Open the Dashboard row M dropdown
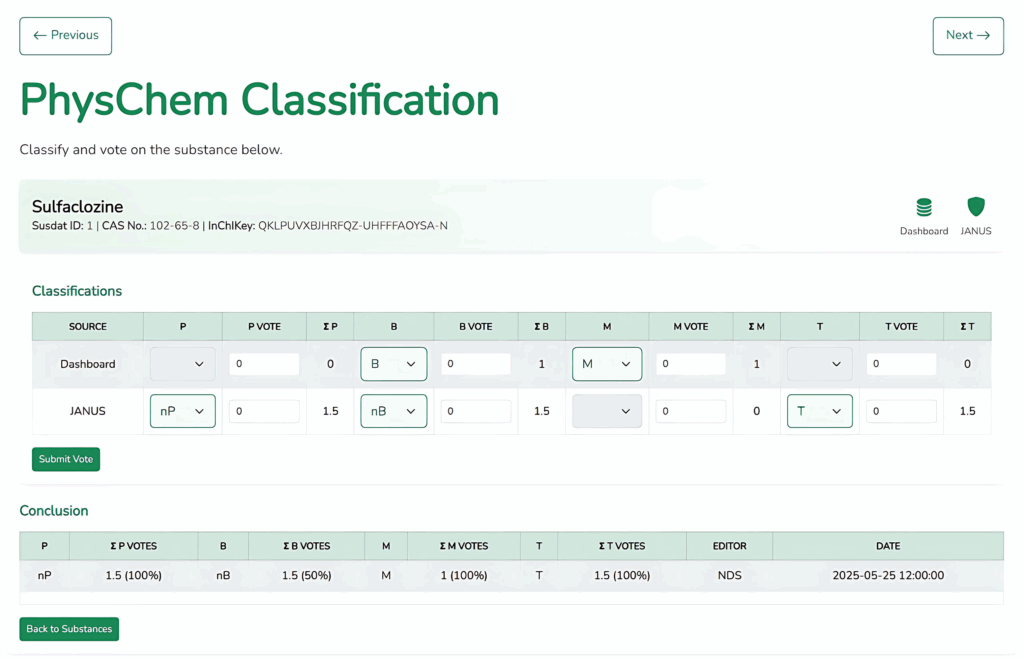Screen dimensions: 1024x659 607,364
